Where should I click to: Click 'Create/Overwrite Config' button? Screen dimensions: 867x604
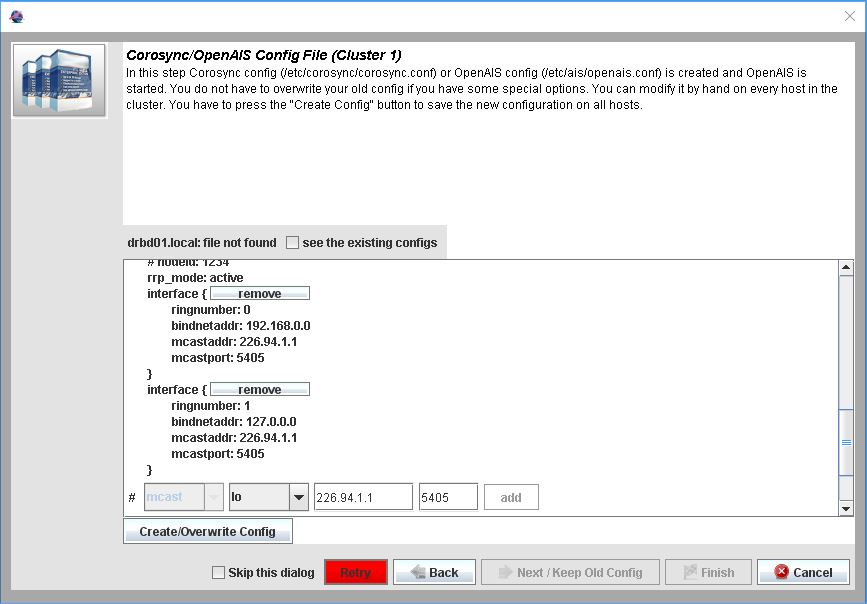207,532
